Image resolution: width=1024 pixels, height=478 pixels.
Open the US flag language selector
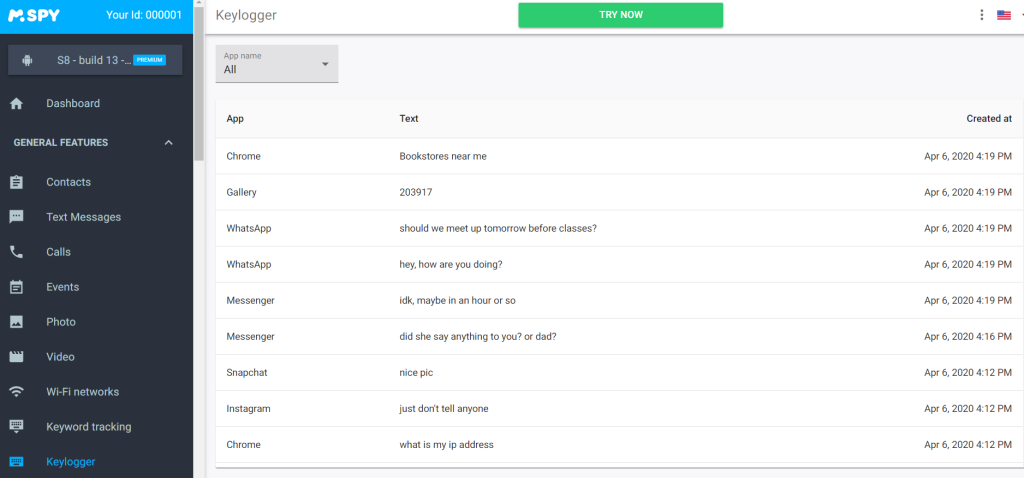pyautogui.click(x=1004, y=15)
